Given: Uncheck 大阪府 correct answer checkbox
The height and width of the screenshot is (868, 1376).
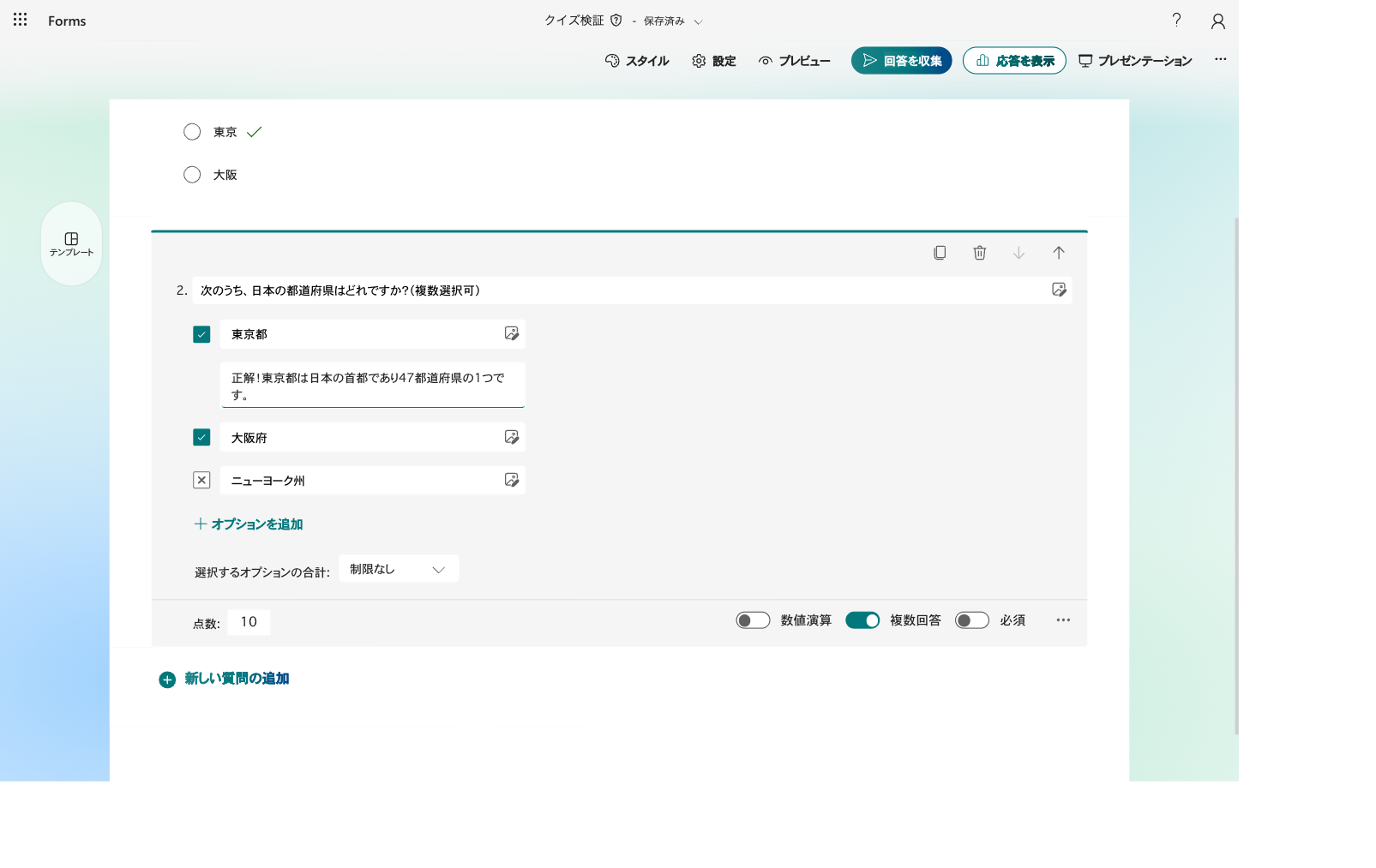Looking at the screenshot, I should (201, 437).
